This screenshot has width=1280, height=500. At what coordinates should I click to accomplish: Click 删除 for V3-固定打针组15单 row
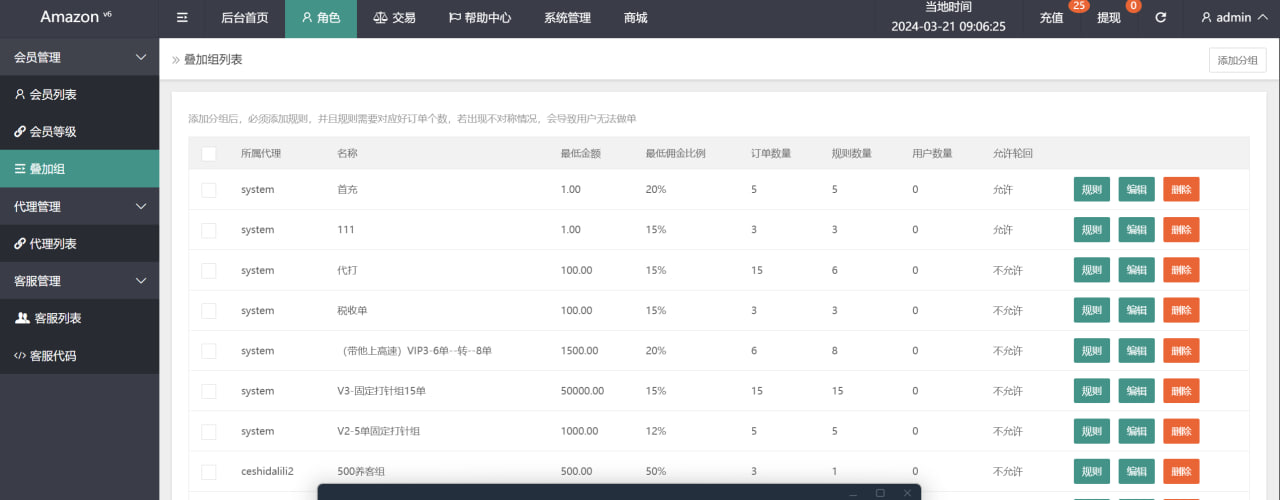coord(1181,391)
